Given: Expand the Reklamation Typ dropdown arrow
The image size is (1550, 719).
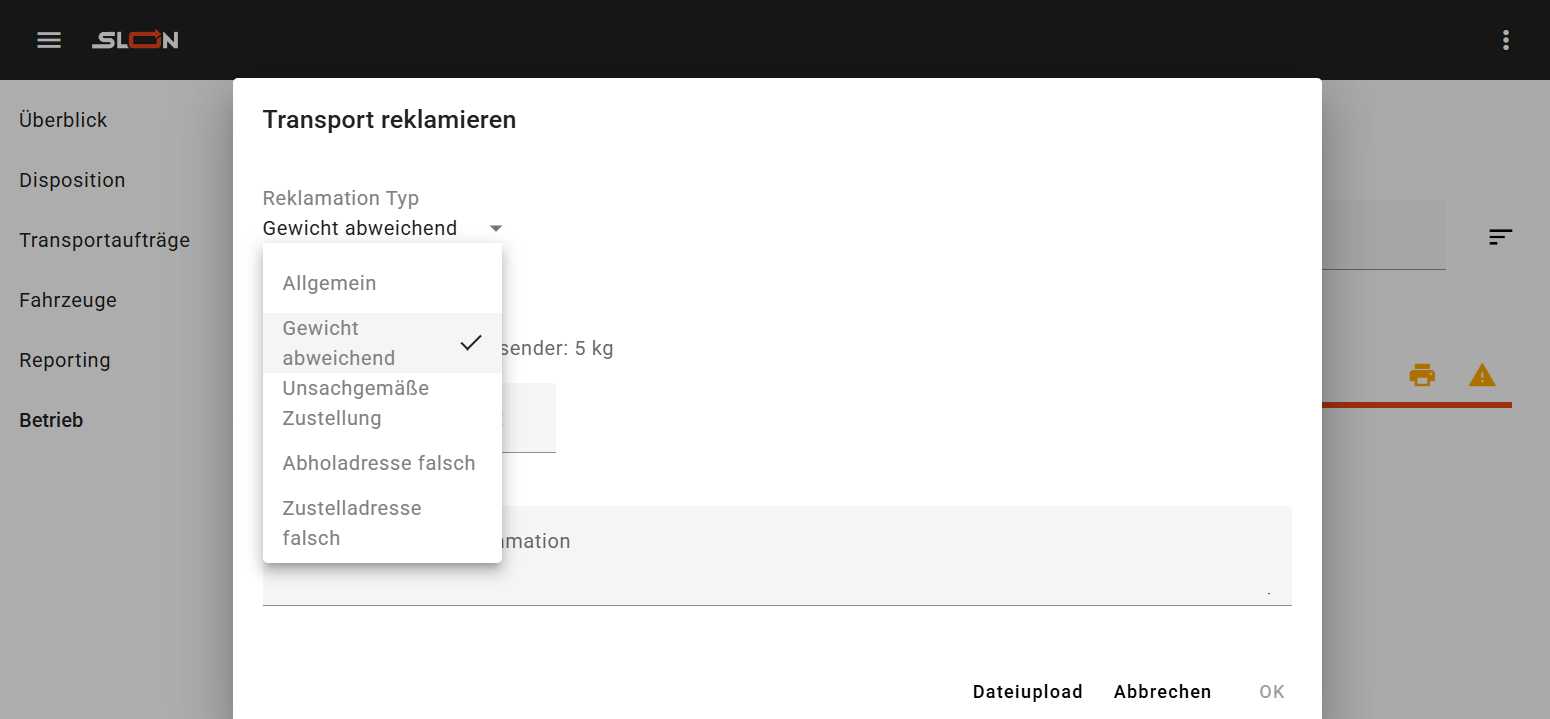Looking at the screenshot, I should (496, 229).
